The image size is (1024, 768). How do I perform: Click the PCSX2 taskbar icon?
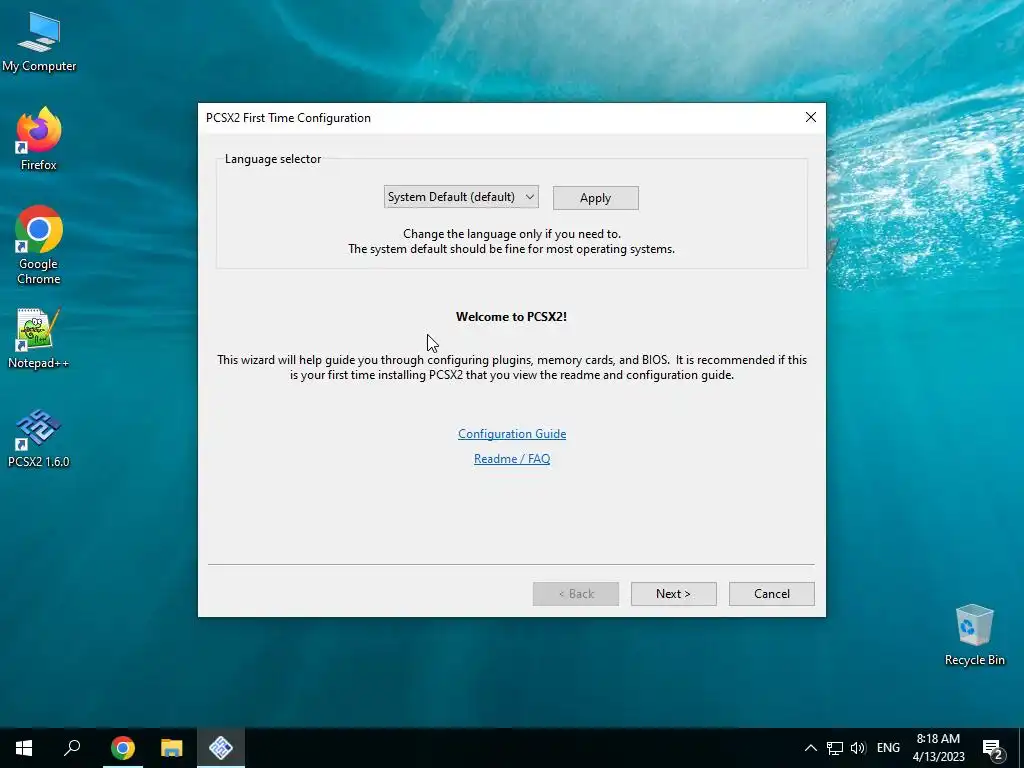coord(221,748)
